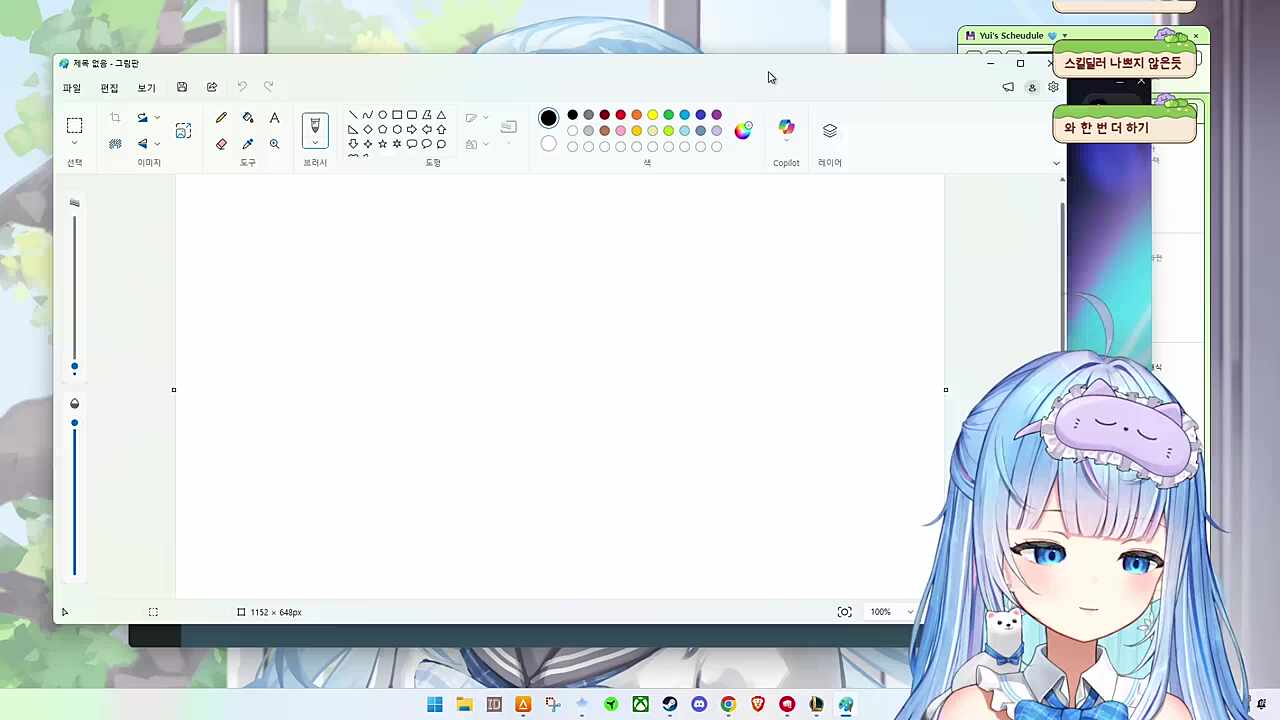The image size is (1280, 720).
Task: Pick the yellow color swatch
Action: pos(652,115)
